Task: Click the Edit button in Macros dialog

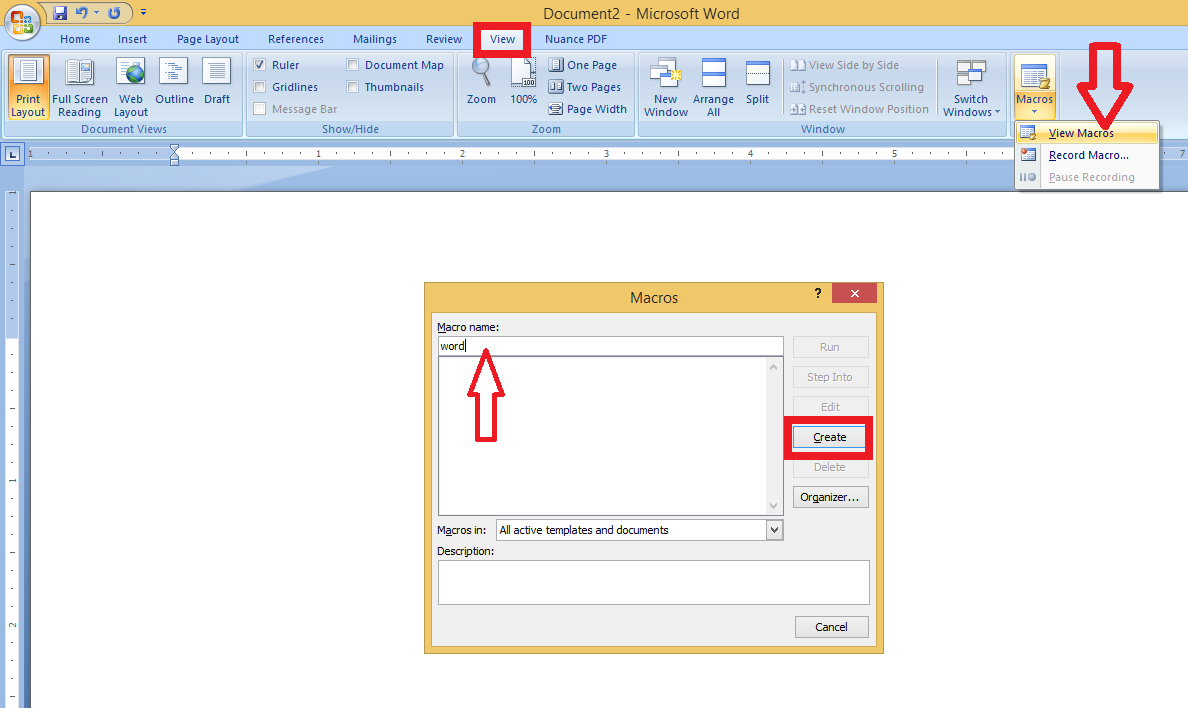Action: 830,407
